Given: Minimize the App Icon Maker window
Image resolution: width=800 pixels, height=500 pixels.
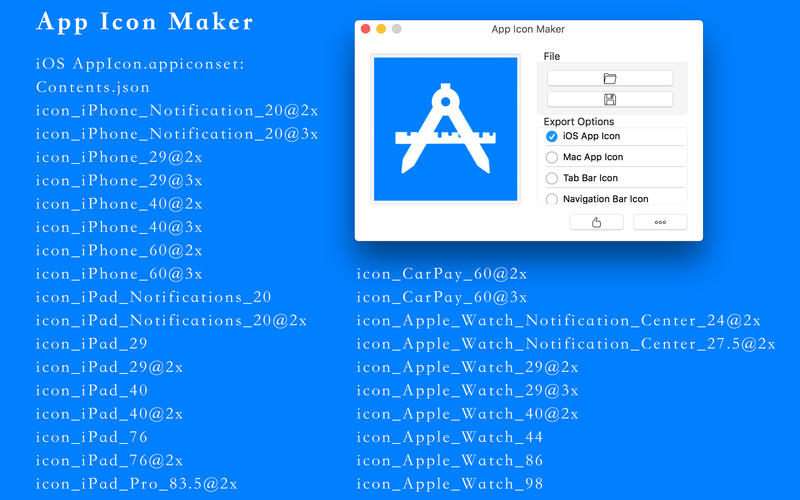Looking at the screenshot, I should (381, 29).
